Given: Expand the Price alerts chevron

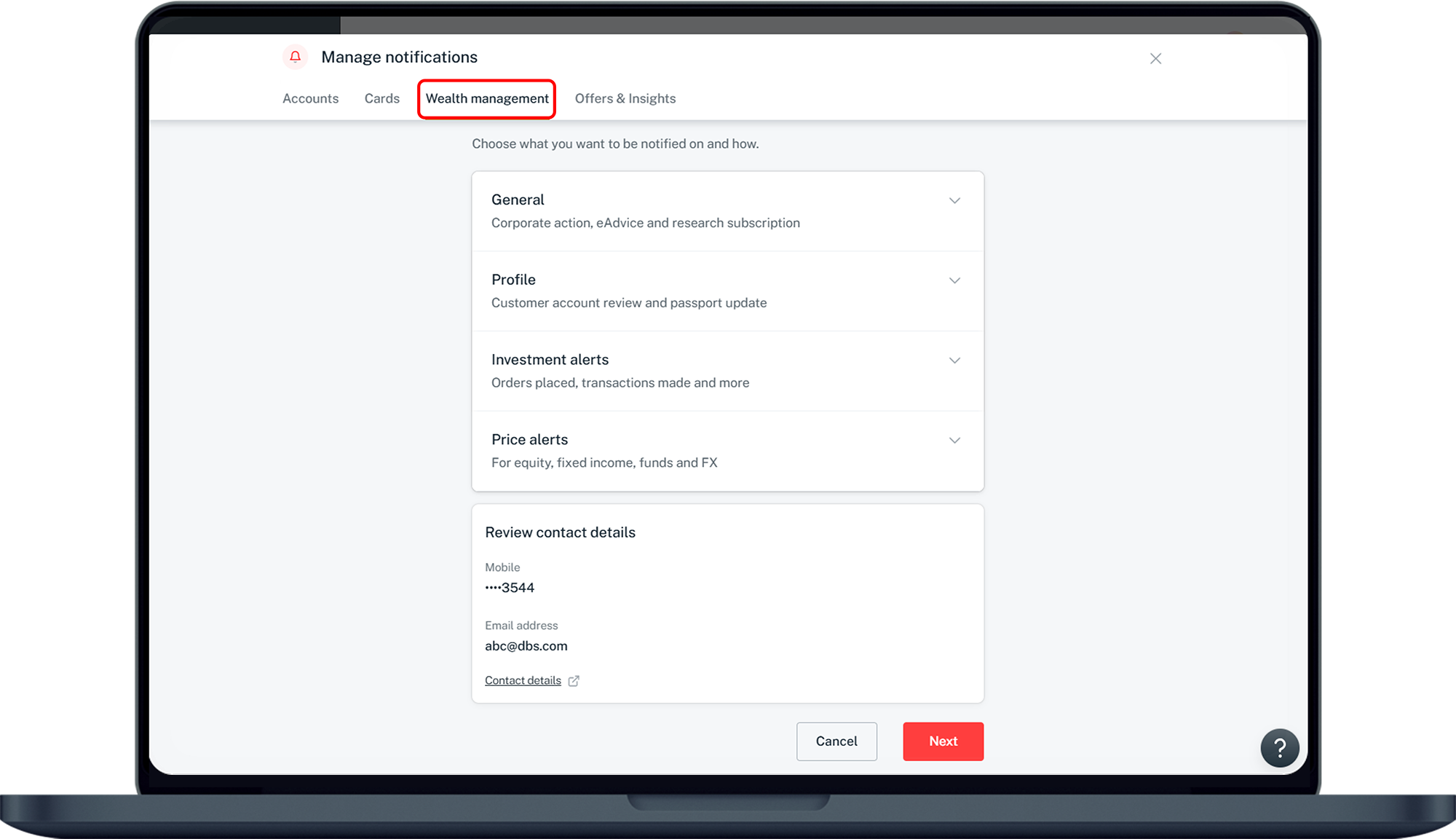Looking at the screenshot, I should click(x=954, y=441).
